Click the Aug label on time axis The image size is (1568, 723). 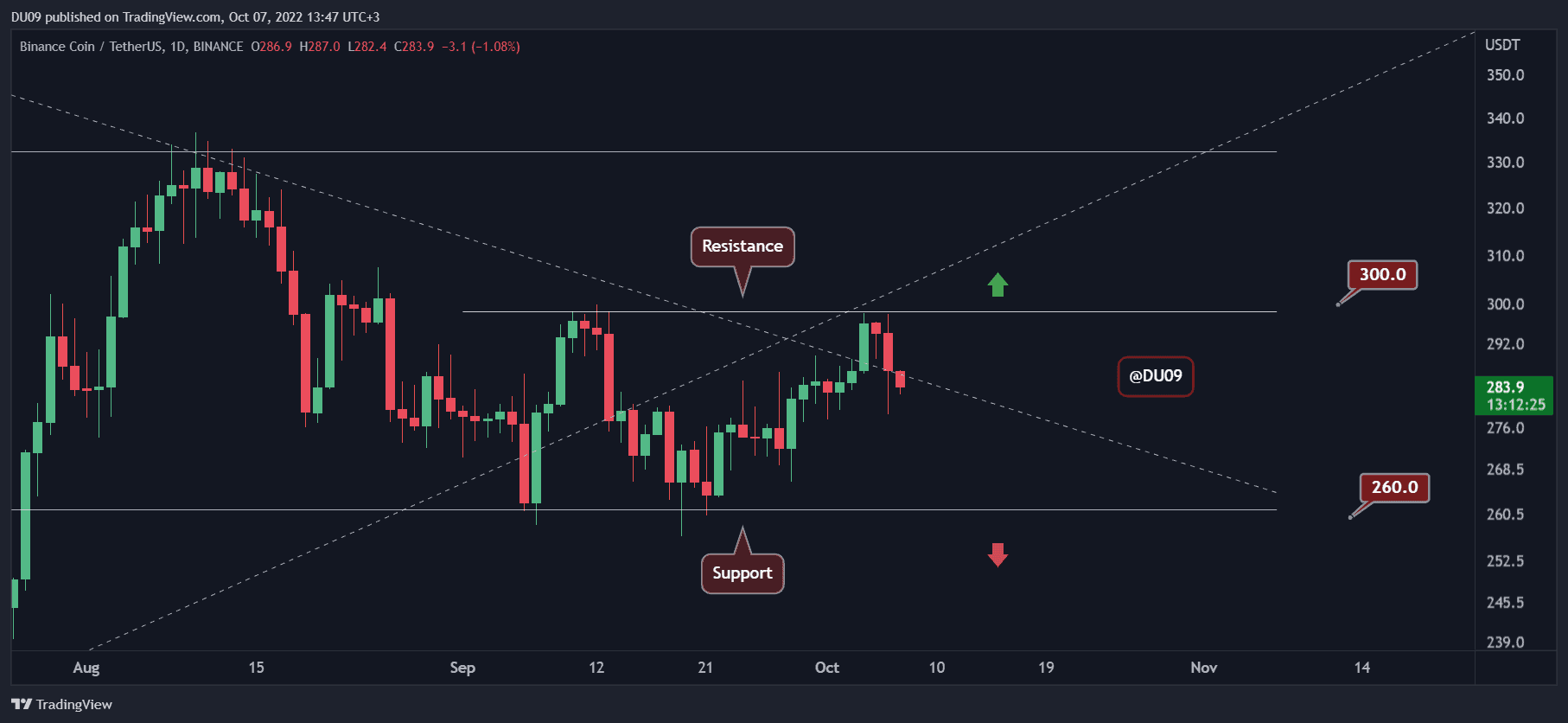click(x=86, y=668)
